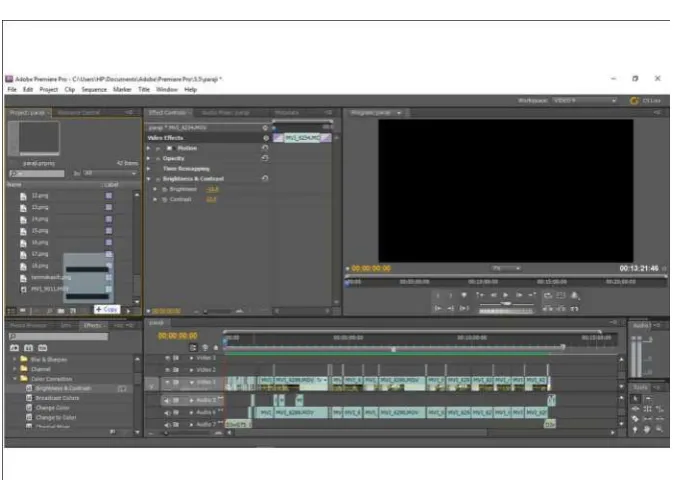
Task: Expand the Opacity effect properties
Action: [x=149, y=158]
